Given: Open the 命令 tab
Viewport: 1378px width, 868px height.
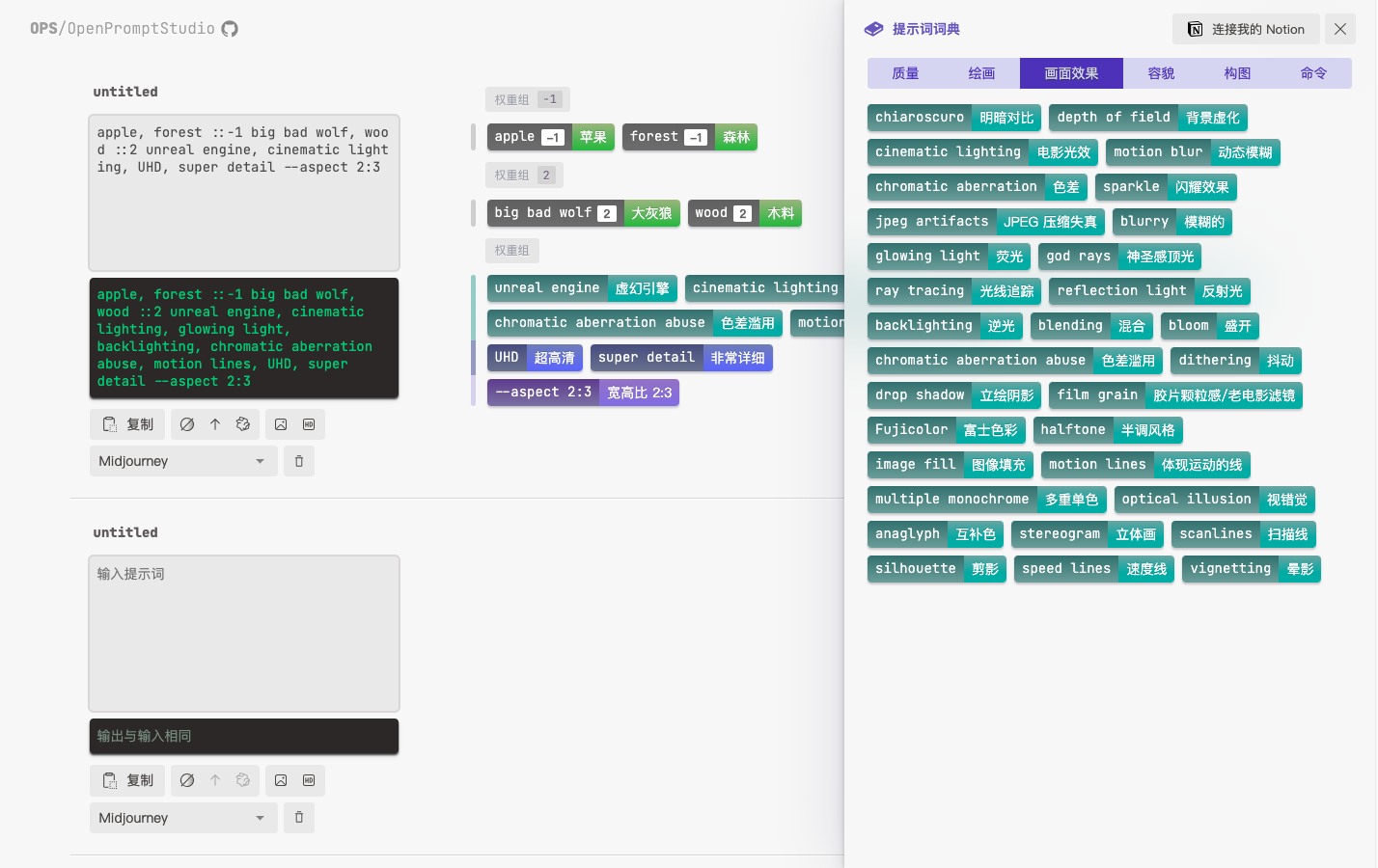Looking at the screenshot, I should 1313,73.
